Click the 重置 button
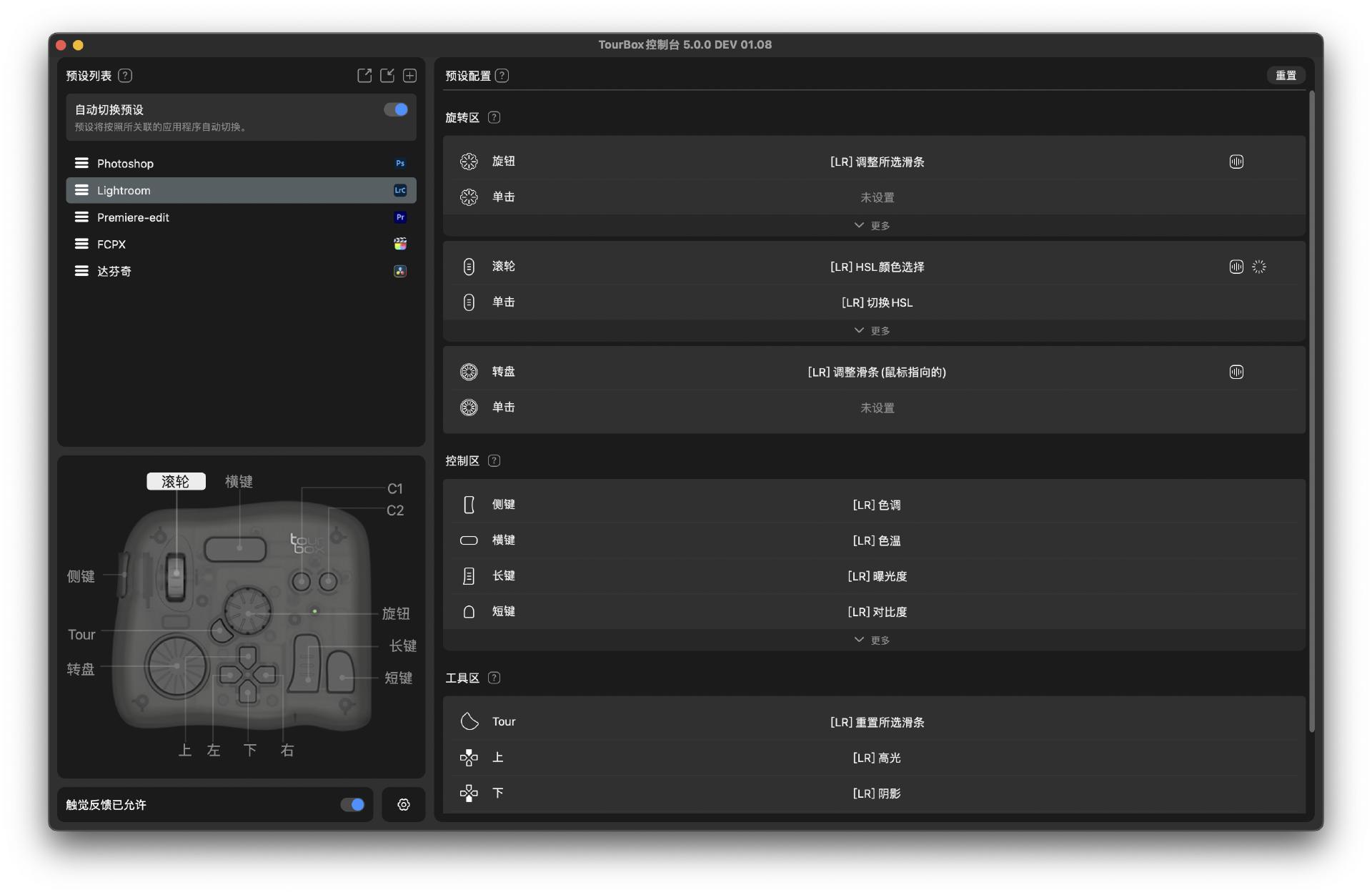The height and width of the screenshot is (895, 1372). pyautogui.click(x=1285, y=75)
